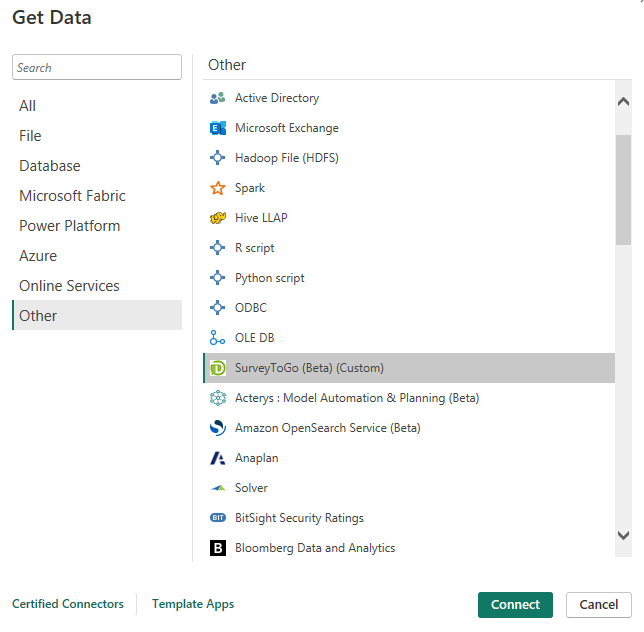Click the connector list scrollbar thumb
The width and height of the screenshot is (644, 632).
[623, 190]
